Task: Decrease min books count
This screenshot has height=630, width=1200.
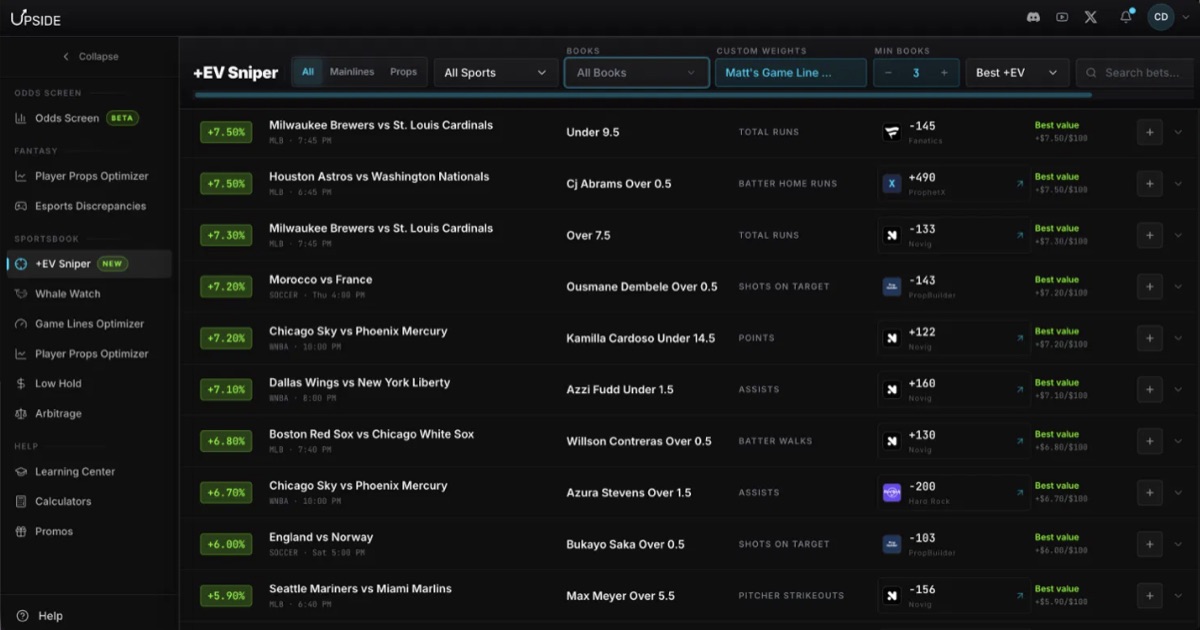Action: (x=889, y=73)
